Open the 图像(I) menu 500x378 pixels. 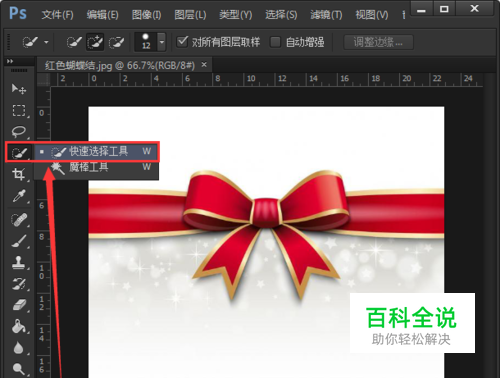[146, 15]
